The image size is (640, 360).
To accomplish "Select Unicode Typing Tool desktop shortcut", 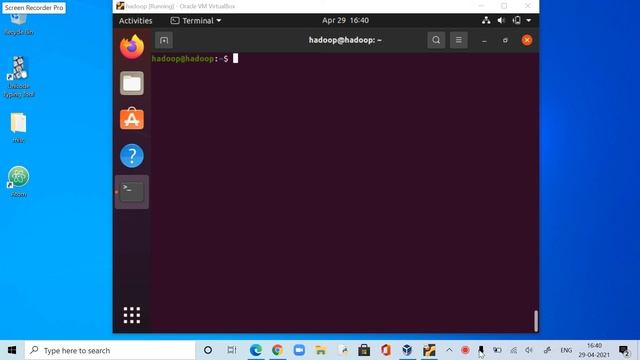I will point(19,77).
